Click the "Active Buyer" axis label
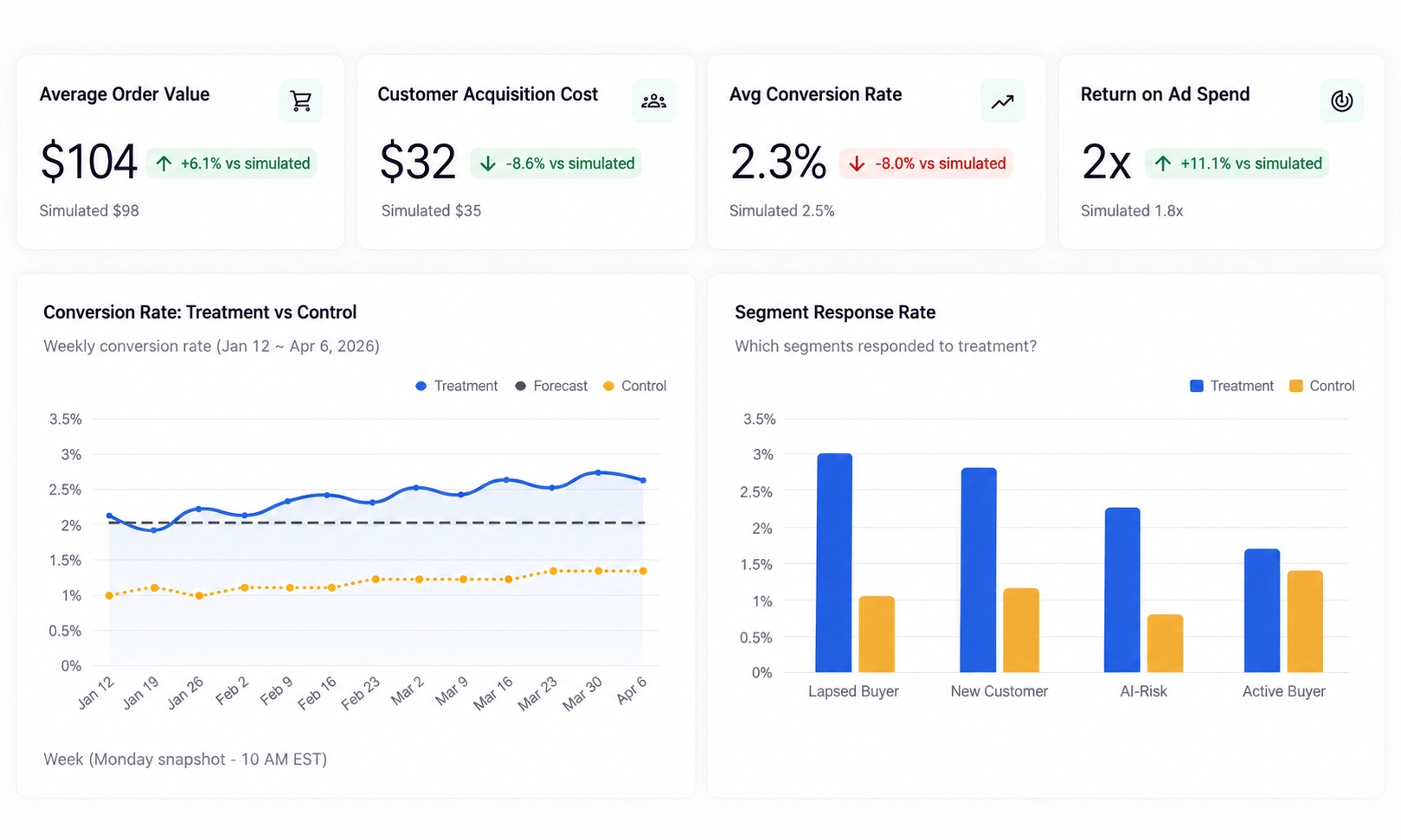Viewport: 1401px width, 840px height. pyautogui.click(x=1284, y=691)
